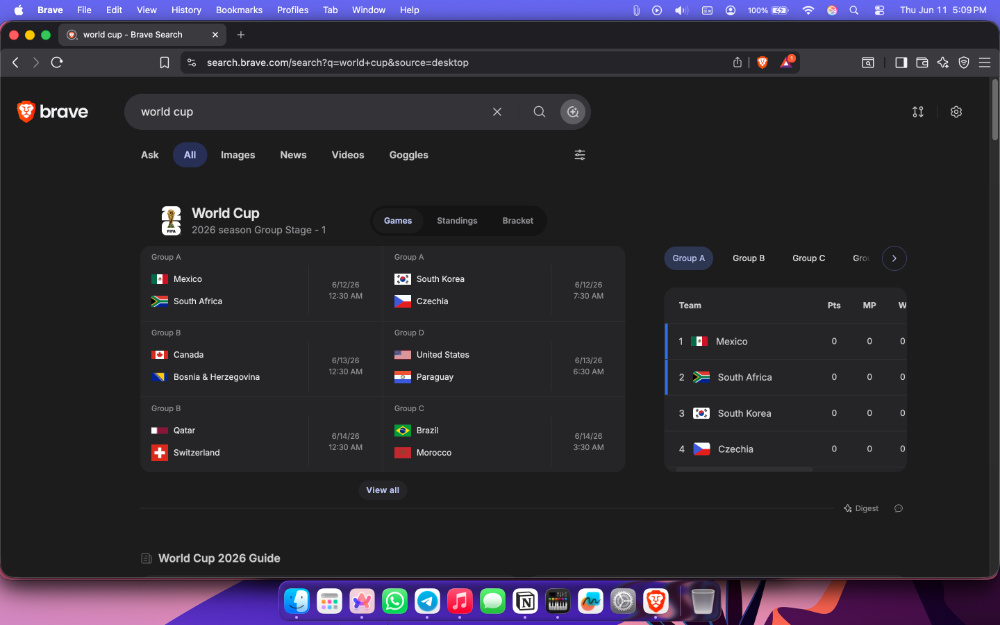Open search settings gear icon
This screenshot has width=1000, height=625.
pyautogui.click(x=956, y=112)
